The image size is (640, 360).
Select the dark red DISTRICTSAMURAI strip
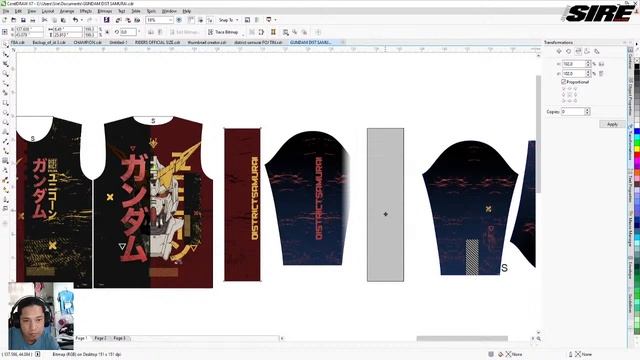tap(242, 205)
